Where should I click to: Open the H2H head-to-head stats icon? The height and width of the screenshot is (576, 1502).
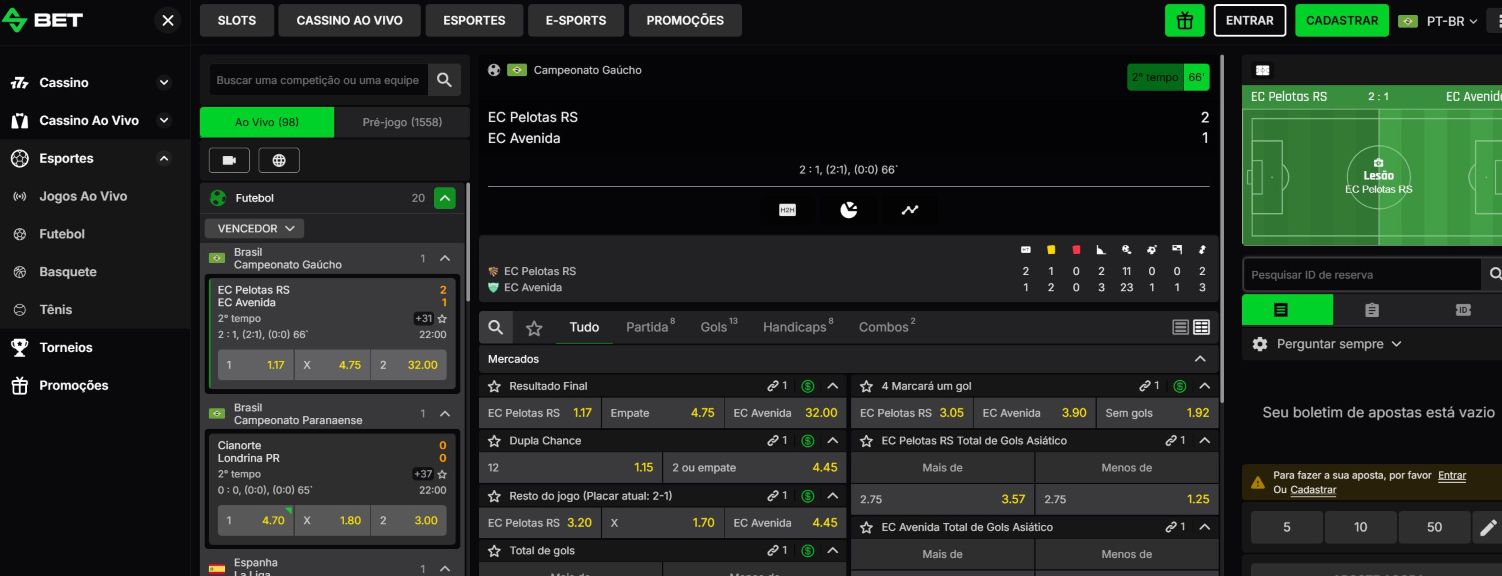point(787,210)
